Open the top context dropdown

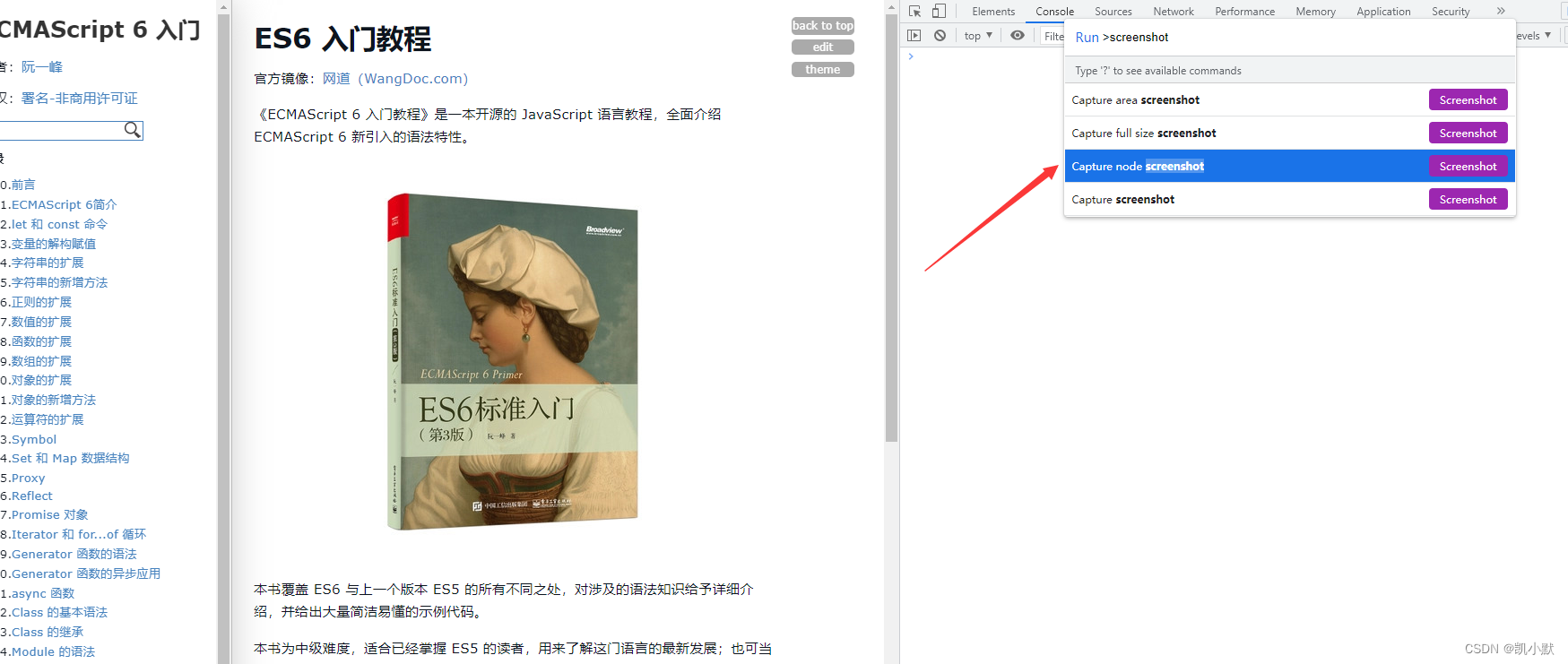[x=978, y=36]
